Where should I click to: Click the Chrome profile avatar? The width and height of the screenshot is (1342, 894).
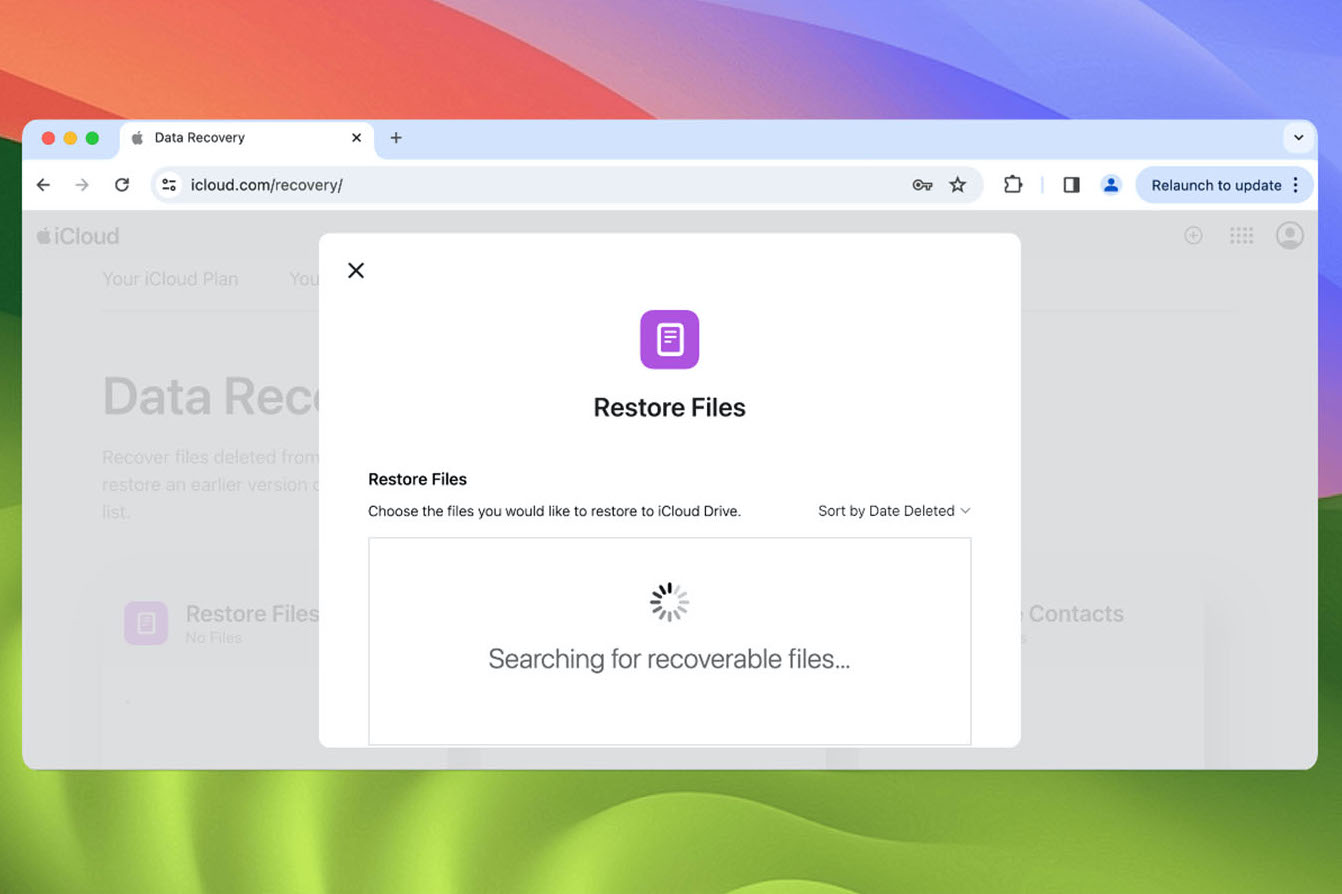[x=1112, y=184]
